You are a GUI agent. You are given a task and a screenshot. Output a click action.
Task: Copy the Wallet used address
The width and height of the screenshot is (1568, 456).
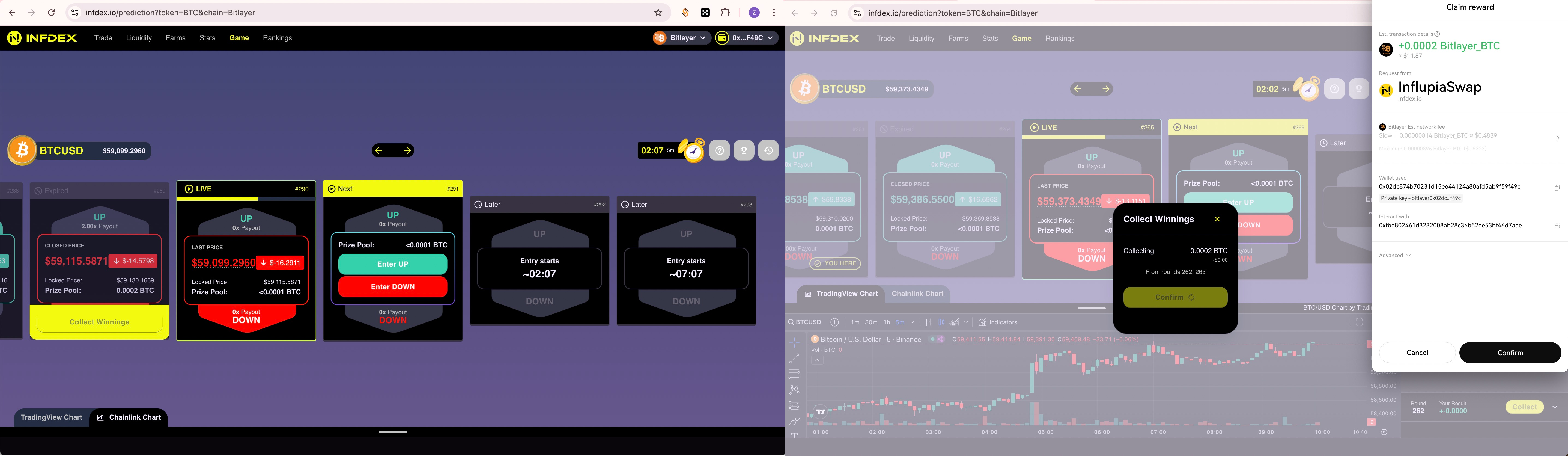(1557, 188)
